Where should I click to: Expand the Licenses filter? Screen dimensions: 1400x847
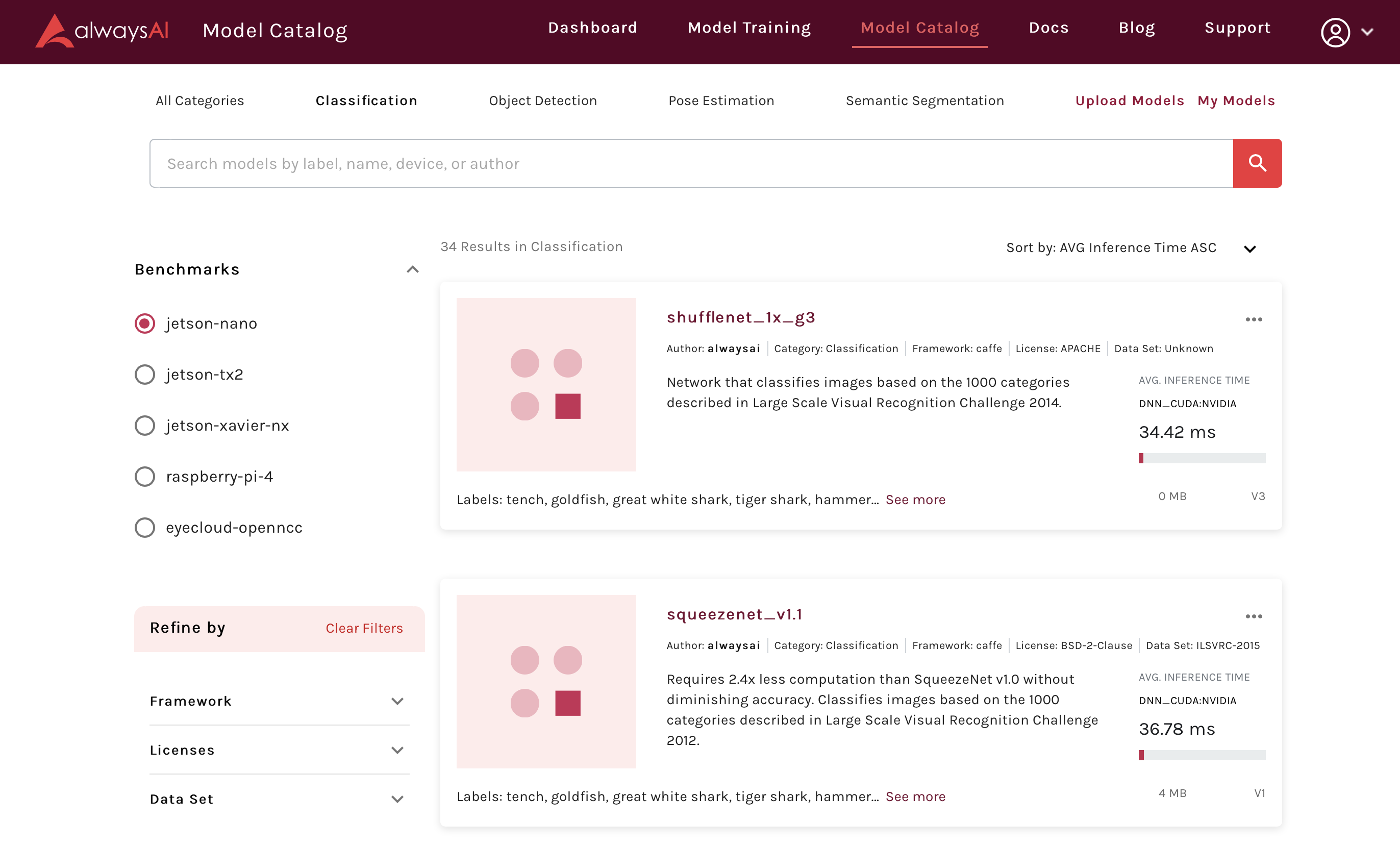point(397,750)
